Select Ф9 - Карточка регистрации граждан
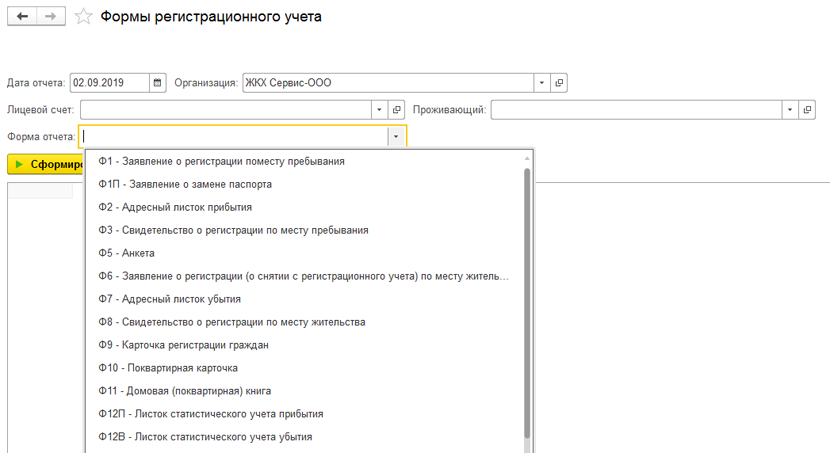 click(x=183, y=345)
